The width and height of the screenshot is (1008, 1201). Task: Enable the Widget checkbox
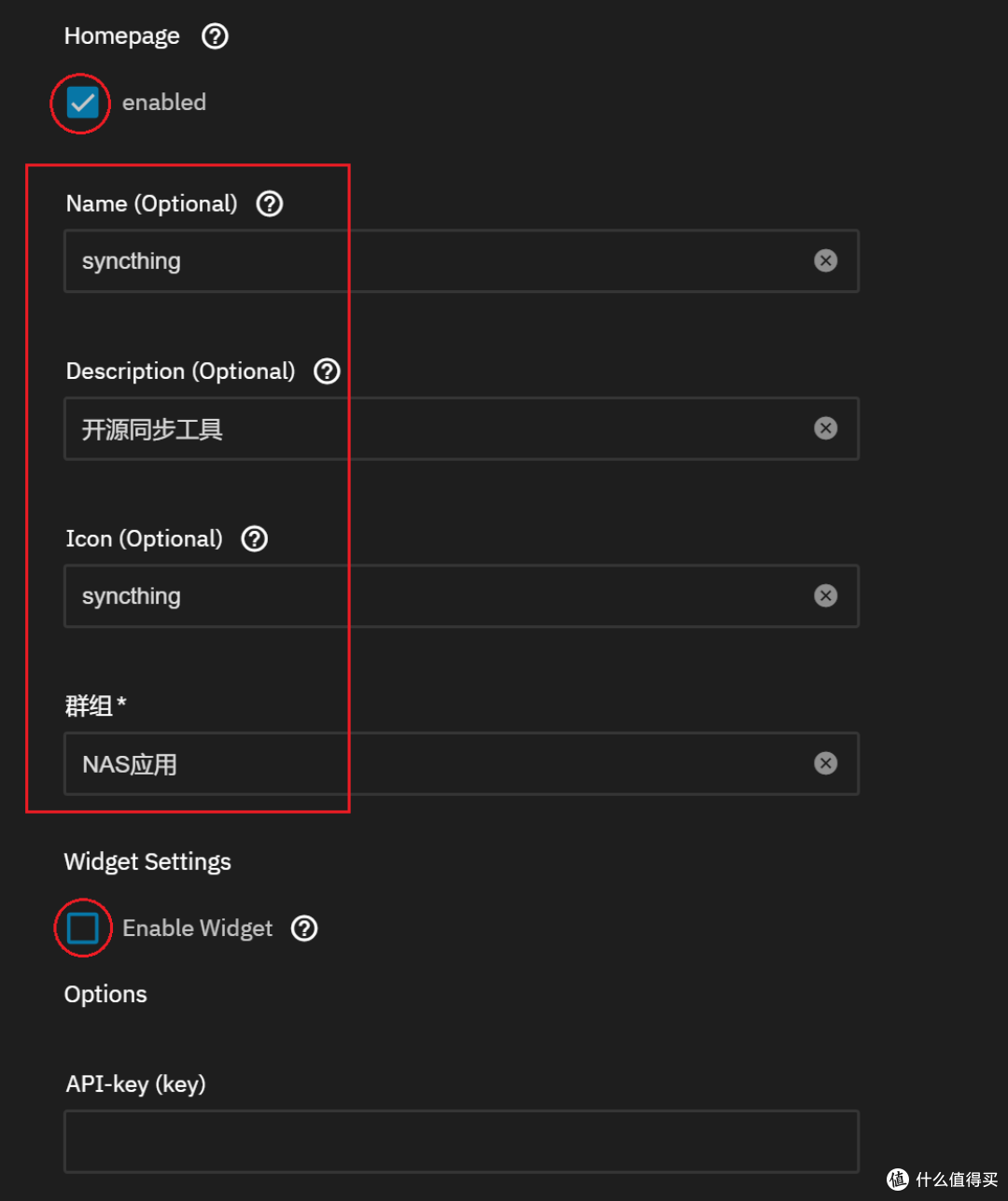pyautogui.click(x=83, y=928)
